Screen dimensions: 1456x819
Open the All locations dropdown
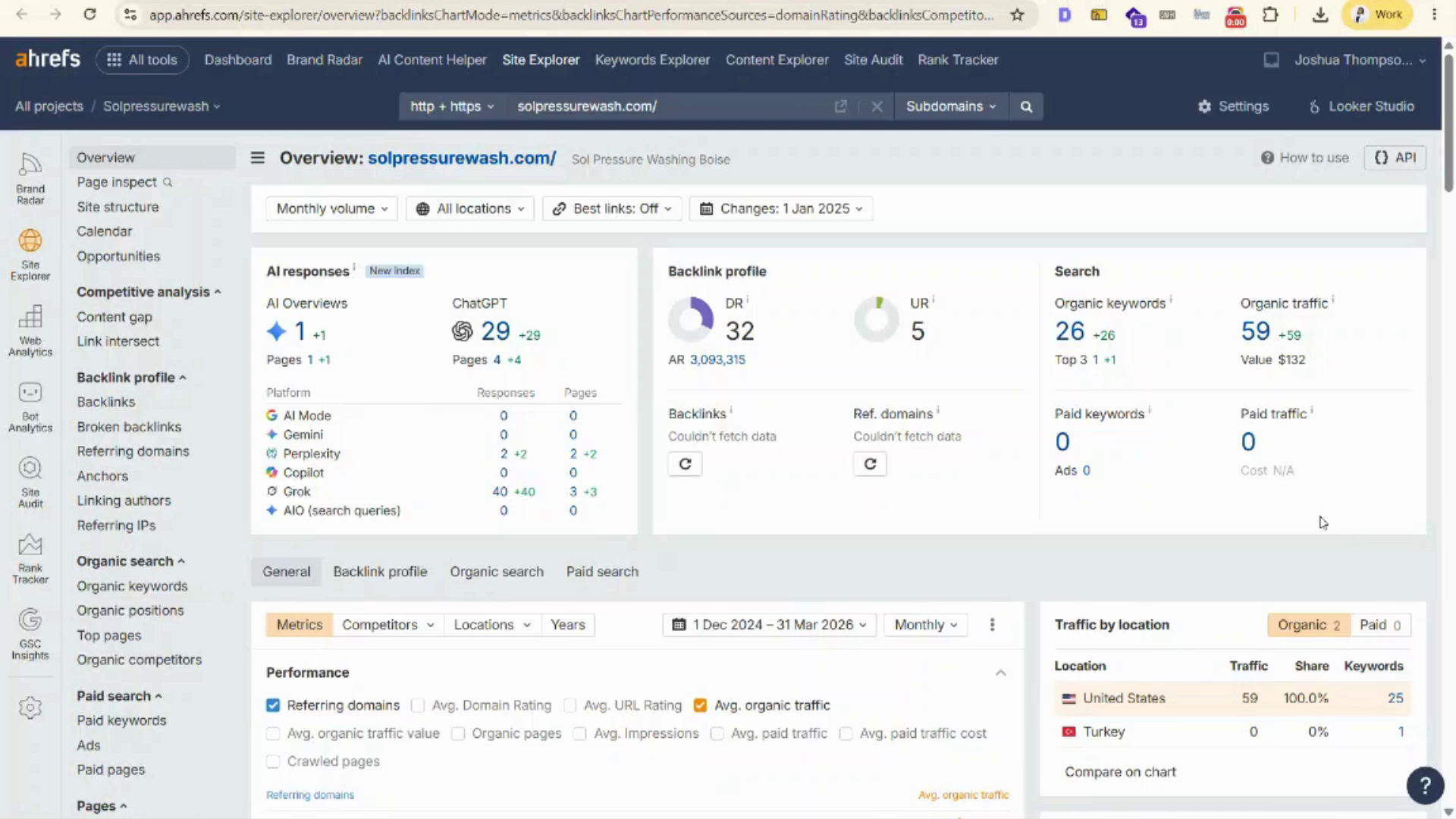coord(469,209)
